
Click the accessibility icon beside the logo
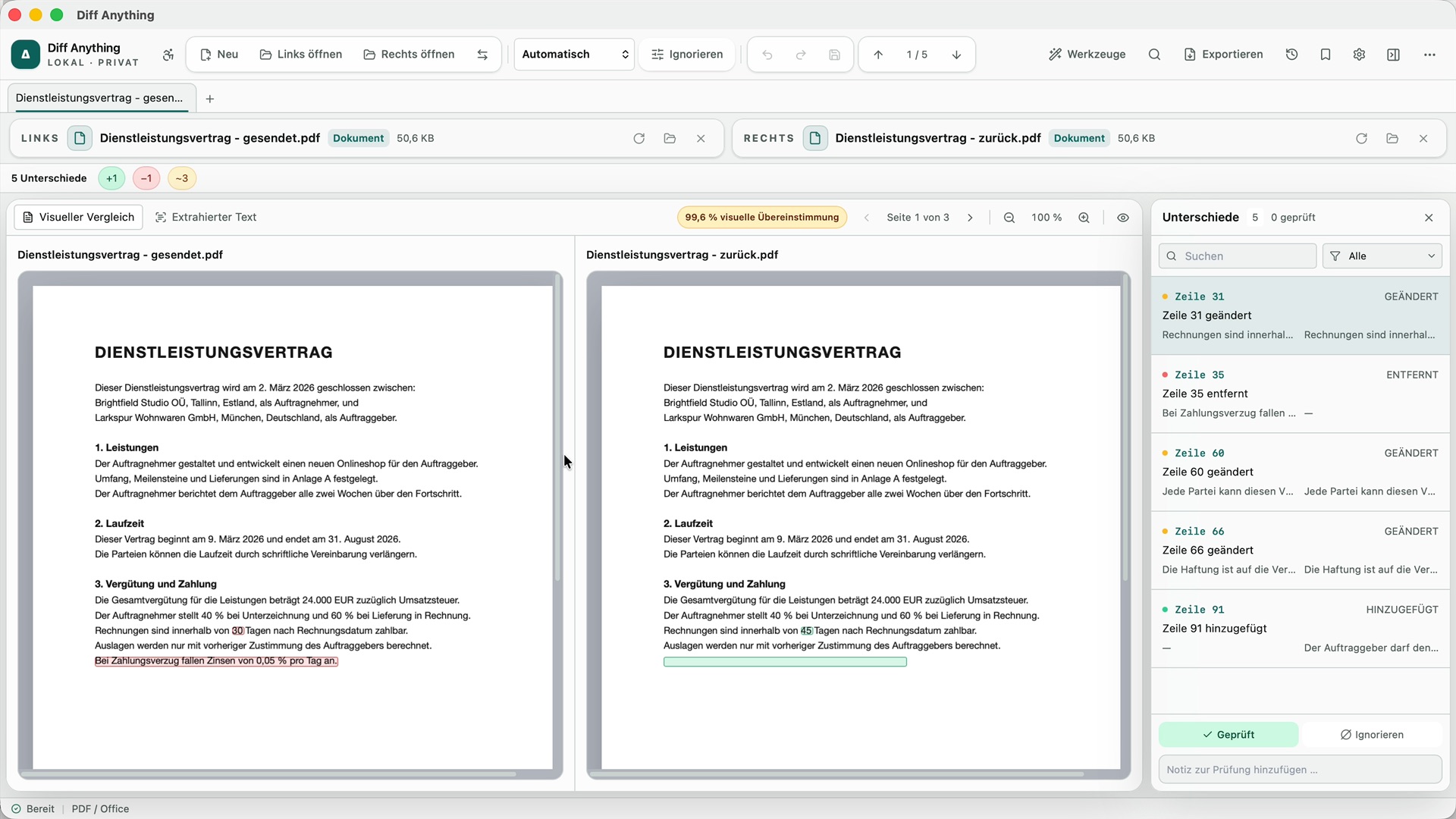[x=168, y=55]
